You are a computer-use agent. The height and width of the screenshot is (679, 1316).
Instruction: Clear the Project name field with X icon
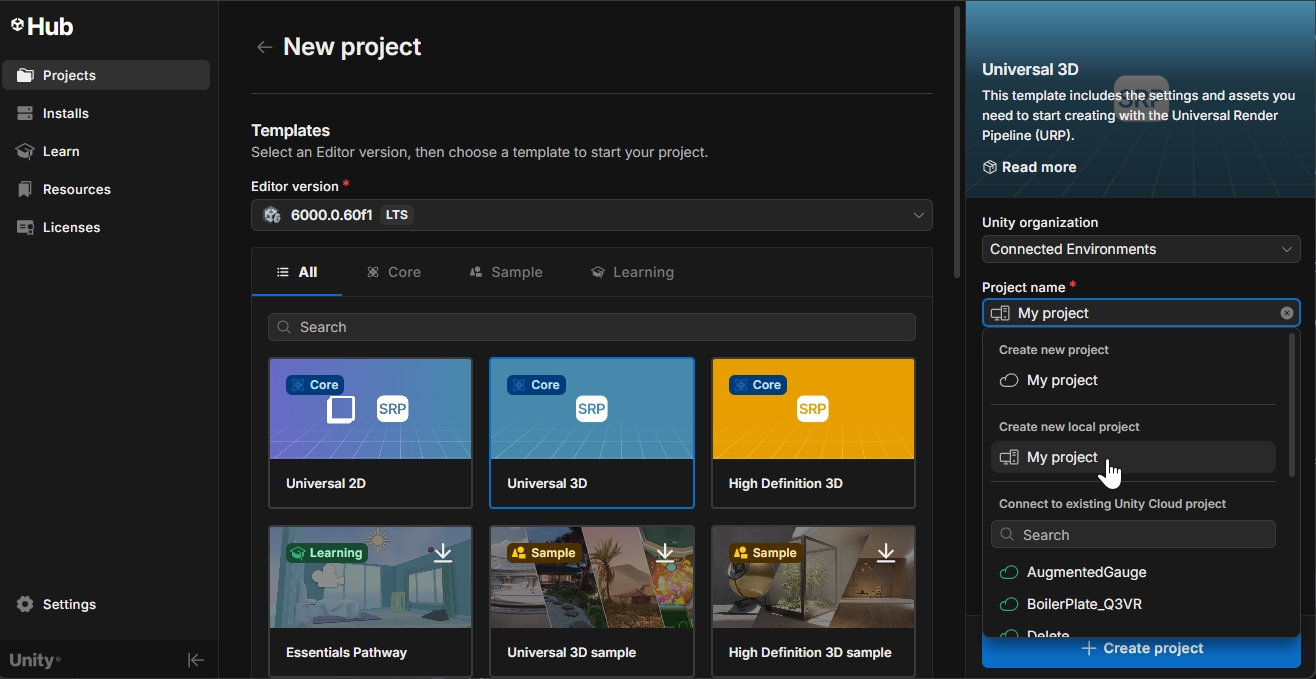click(x=1287, y=313)
